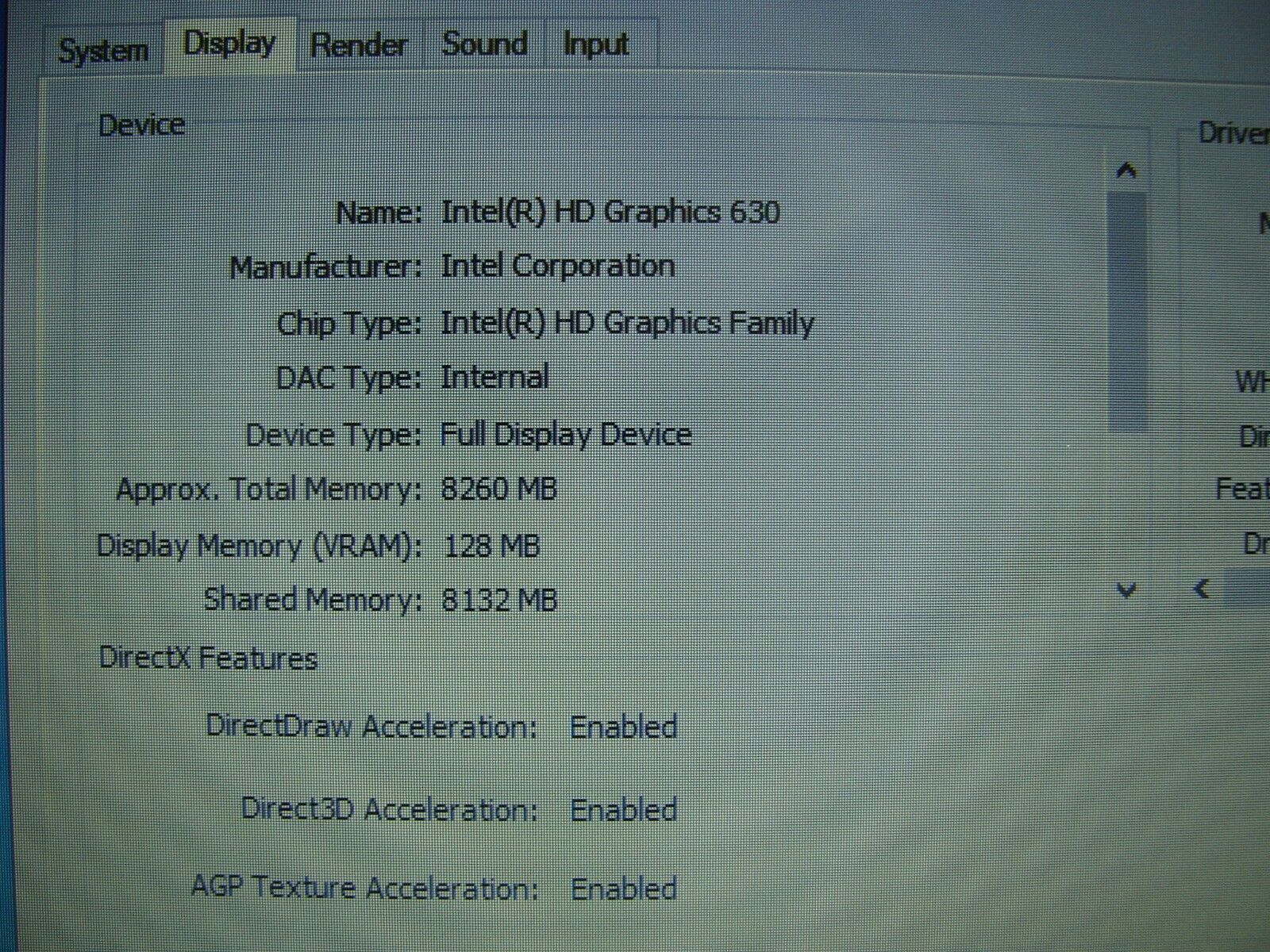1270x952 pixels.
Task: Click the DAC Type: label
Action: tap(348, 378)
